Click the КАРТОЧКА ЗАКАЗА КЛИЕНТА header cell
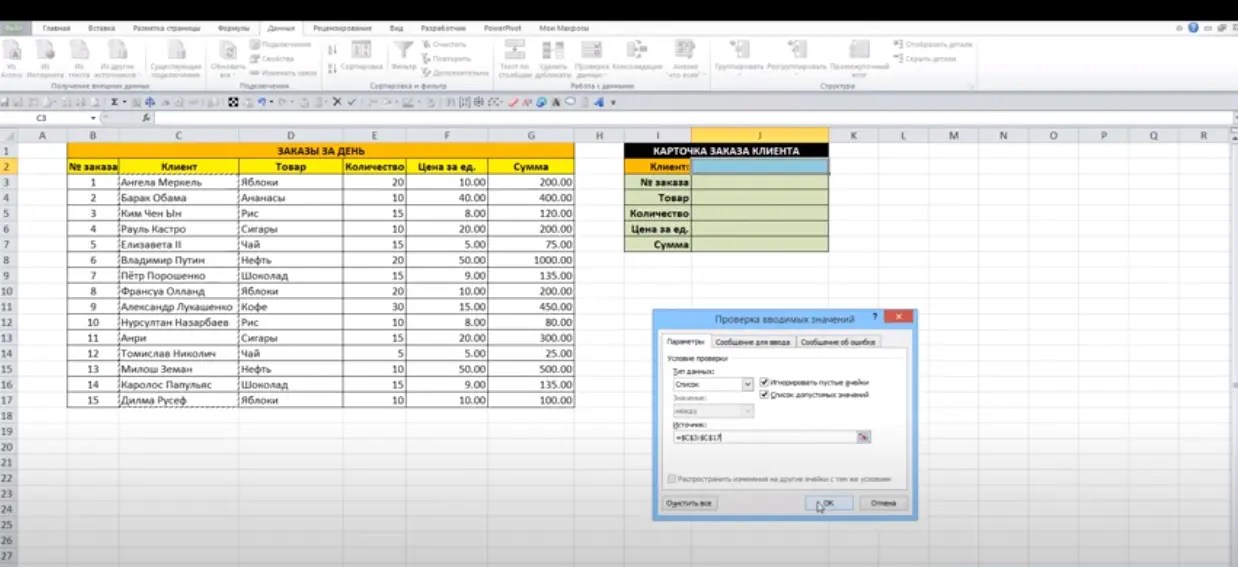The image size is (1238, 567). pos(726,151)
